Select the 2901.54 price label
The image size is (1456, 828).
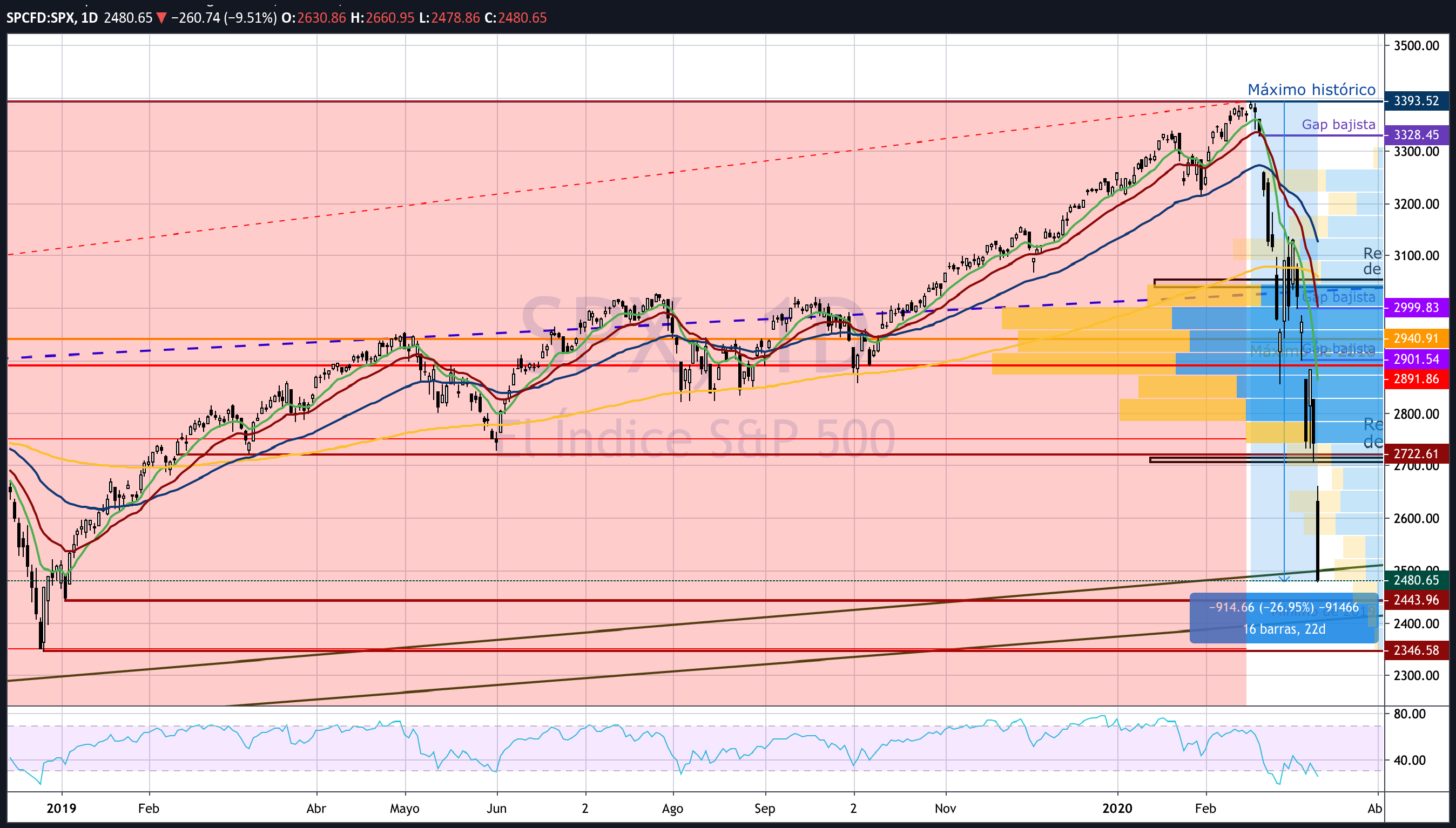click(1416, 359)
